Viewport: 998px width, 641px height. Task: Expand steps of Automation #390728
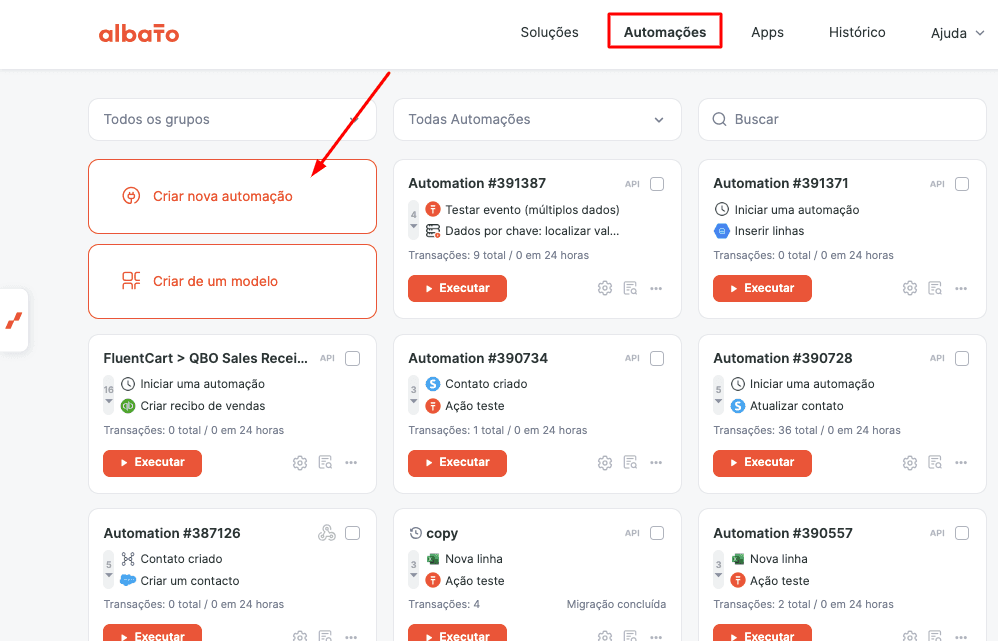point(719,395)
